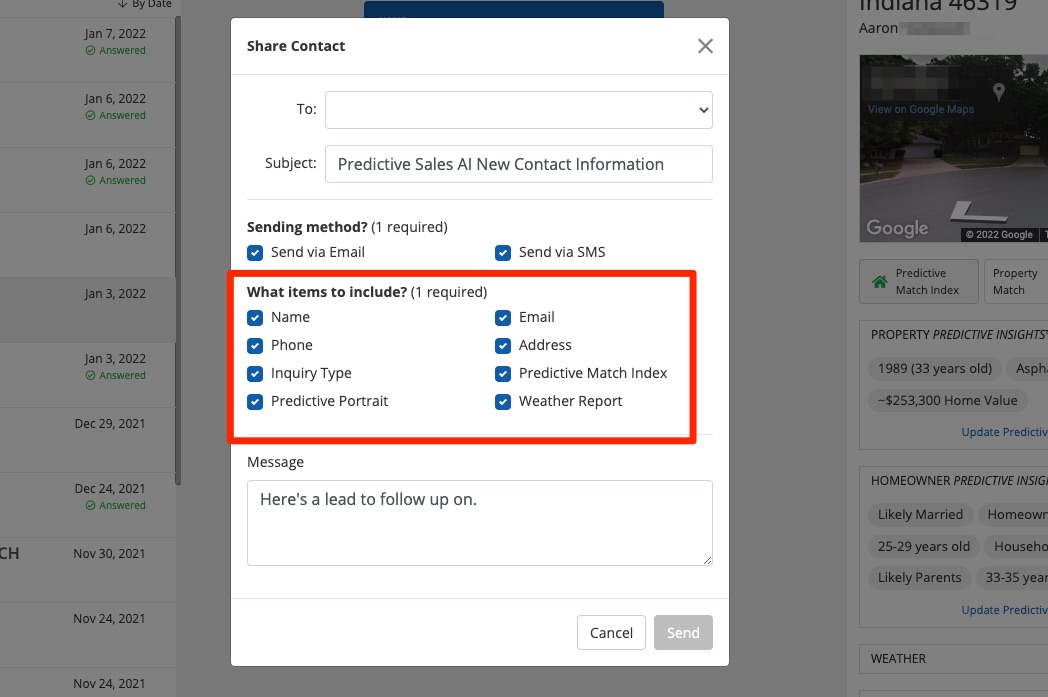Viewport: 1048px width, 697px height.
Task: Click the map pin icon on street view
Action: (x=997, y=90)
